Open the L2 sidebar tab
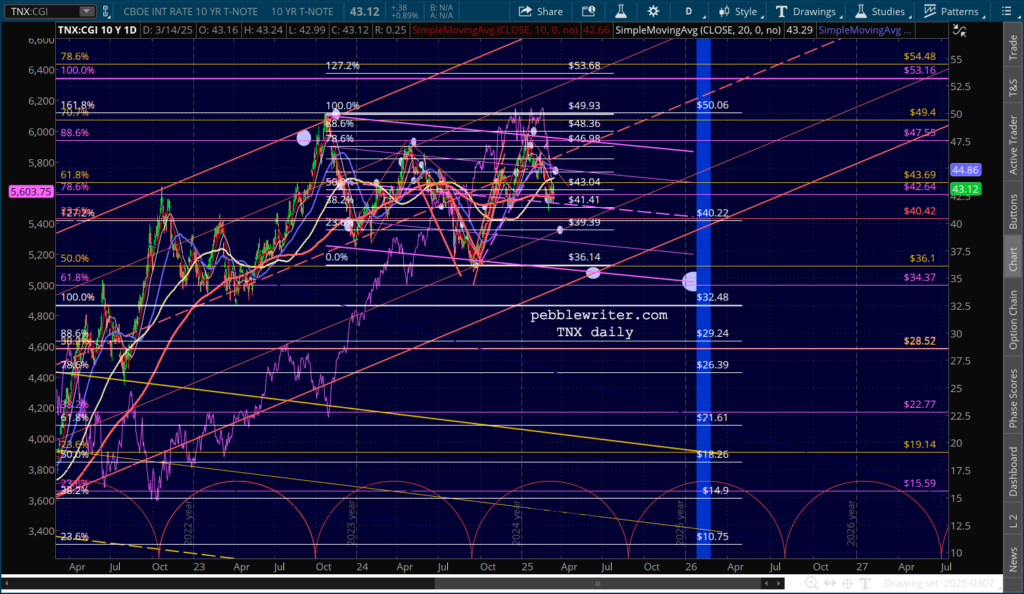This screenshot has height=594, width=1024. [1013, 520]
